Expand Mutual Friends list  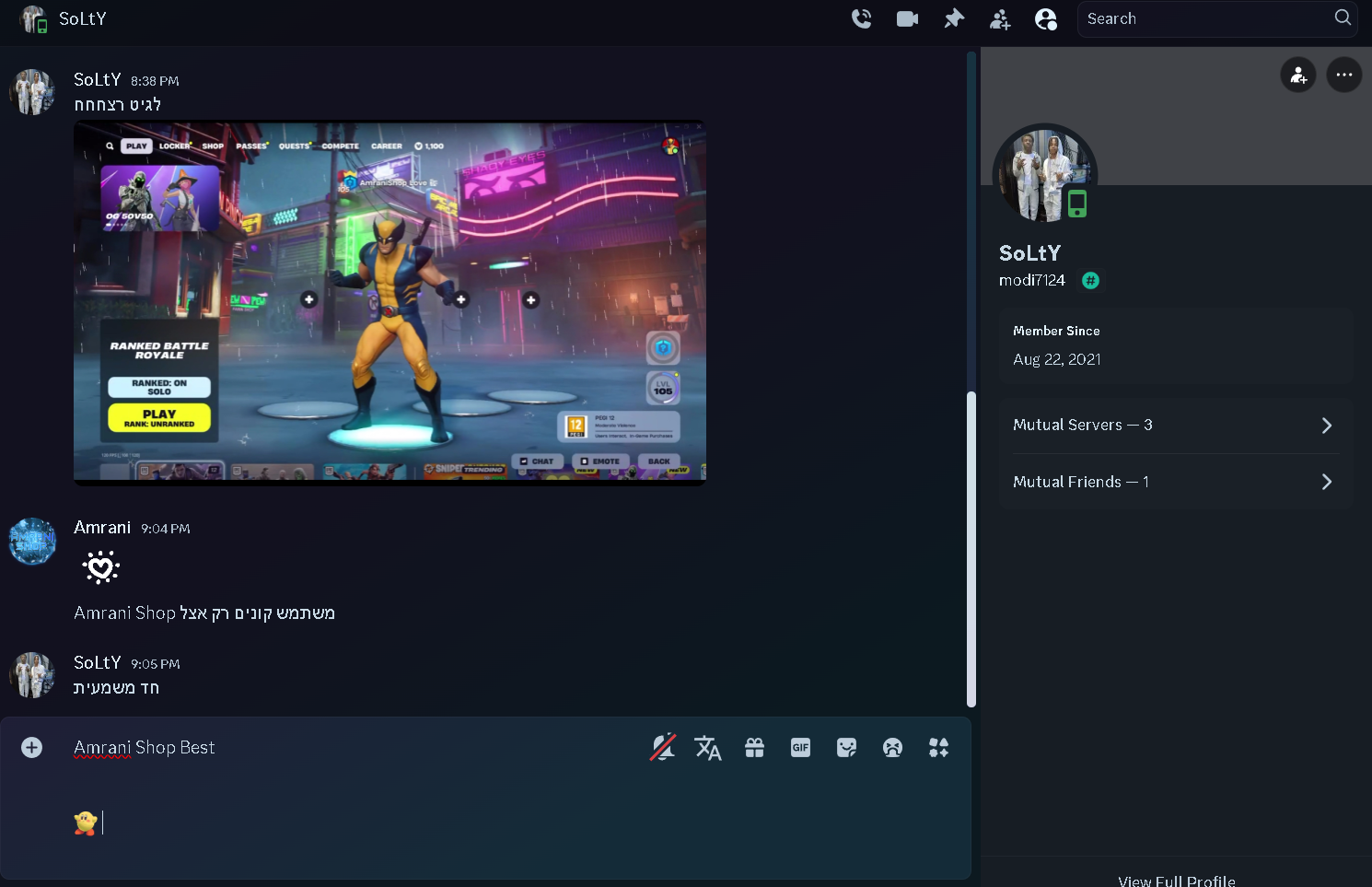[1176, 482]
